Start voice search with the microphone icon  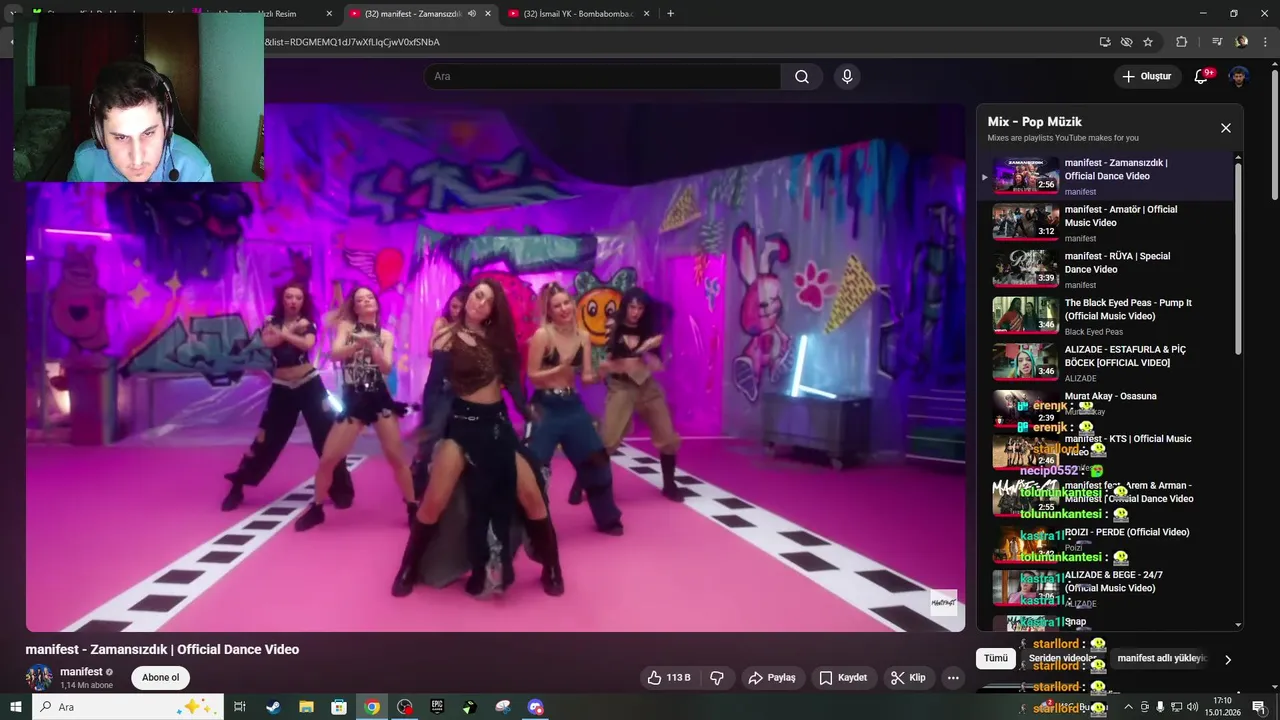[x=847, y=77]
